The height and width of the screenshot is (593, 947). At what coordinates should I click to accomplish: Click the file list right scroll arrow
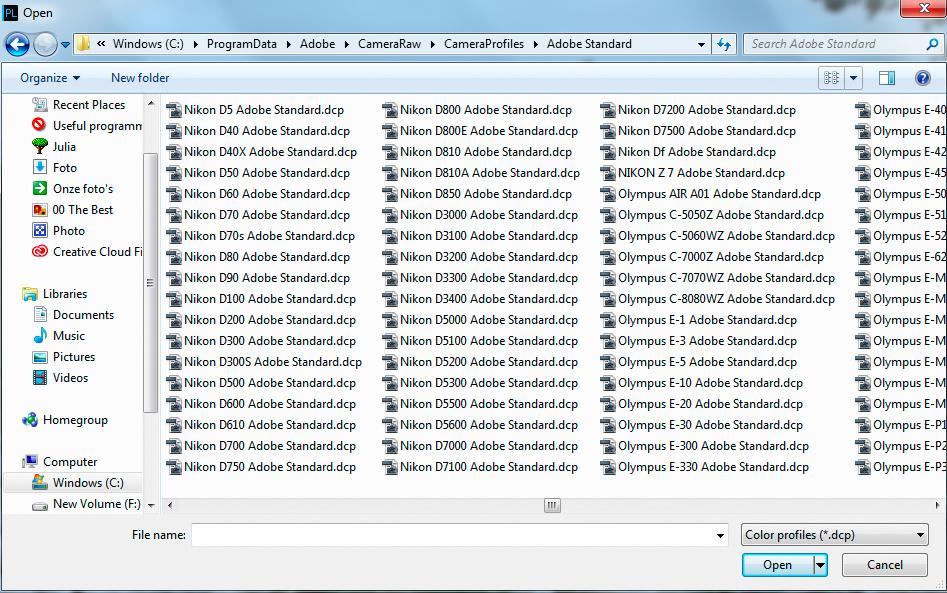pos(937,505)
